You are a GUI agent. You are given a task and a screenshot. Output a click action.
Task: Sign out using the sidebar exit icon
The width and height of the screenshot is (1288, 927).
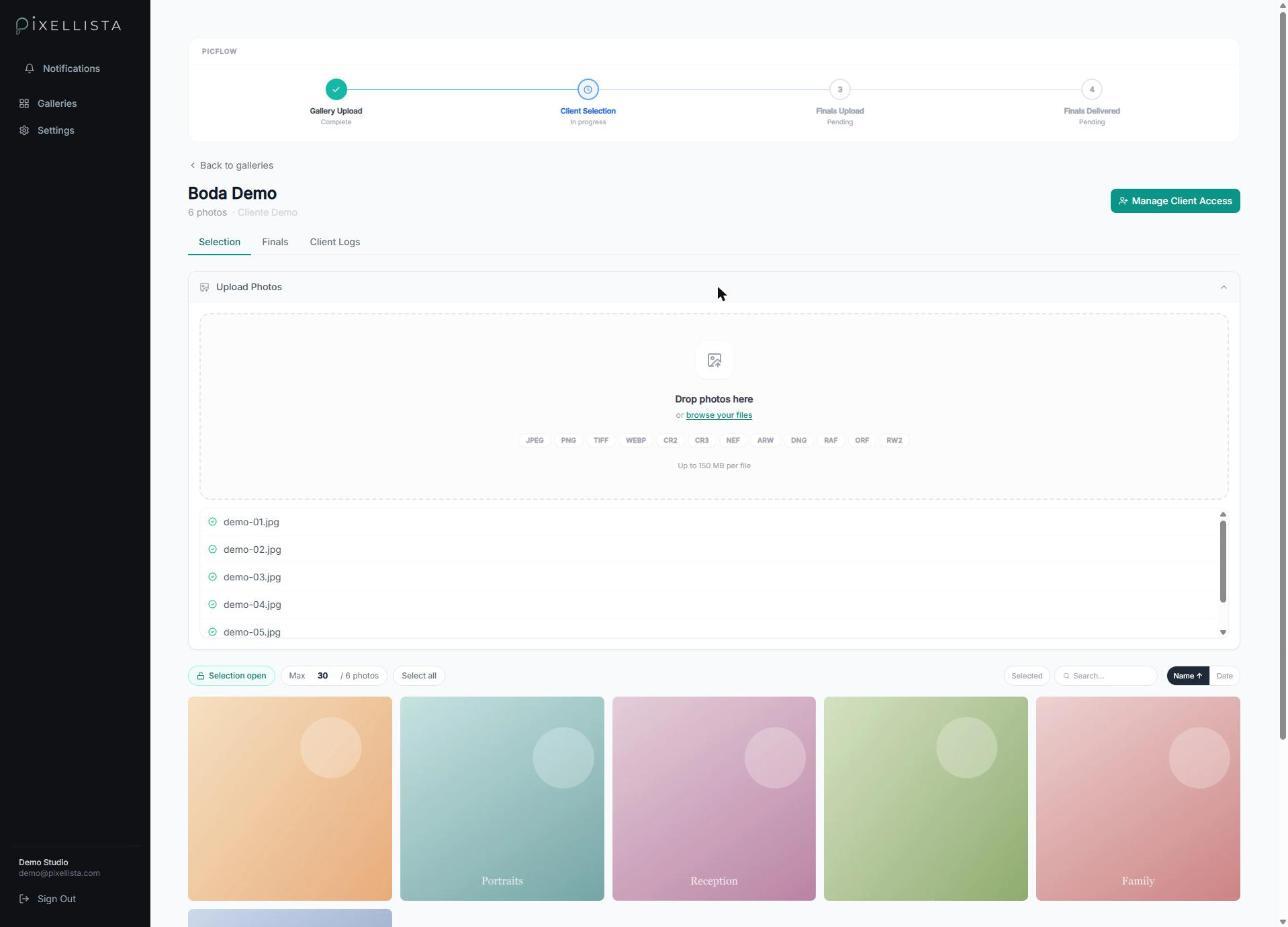24,899
